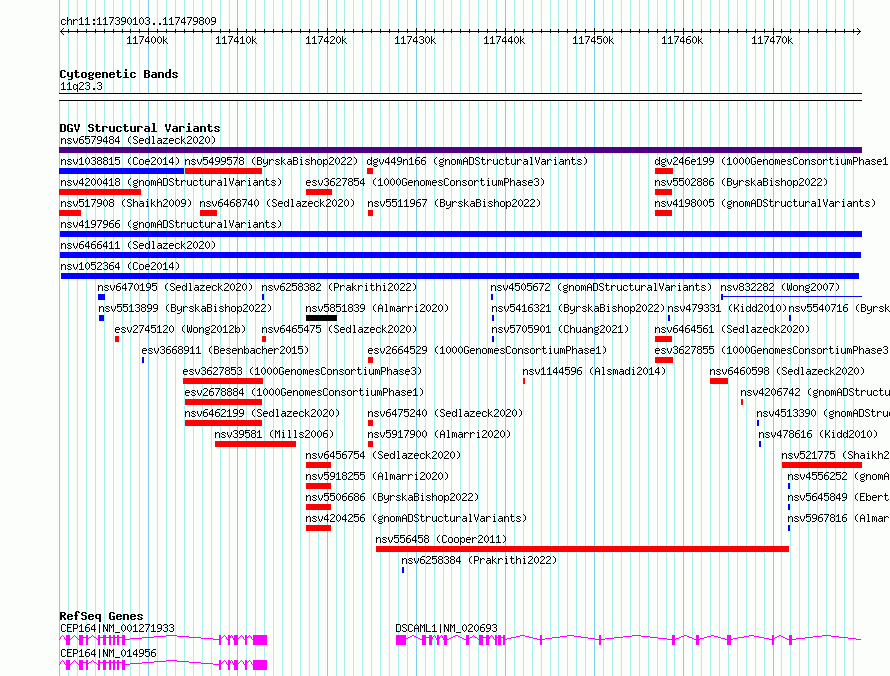Select nsv517908 (Shaikh2009) variant
This screenshot has height=676, width=890.
(x=126, y=203)
